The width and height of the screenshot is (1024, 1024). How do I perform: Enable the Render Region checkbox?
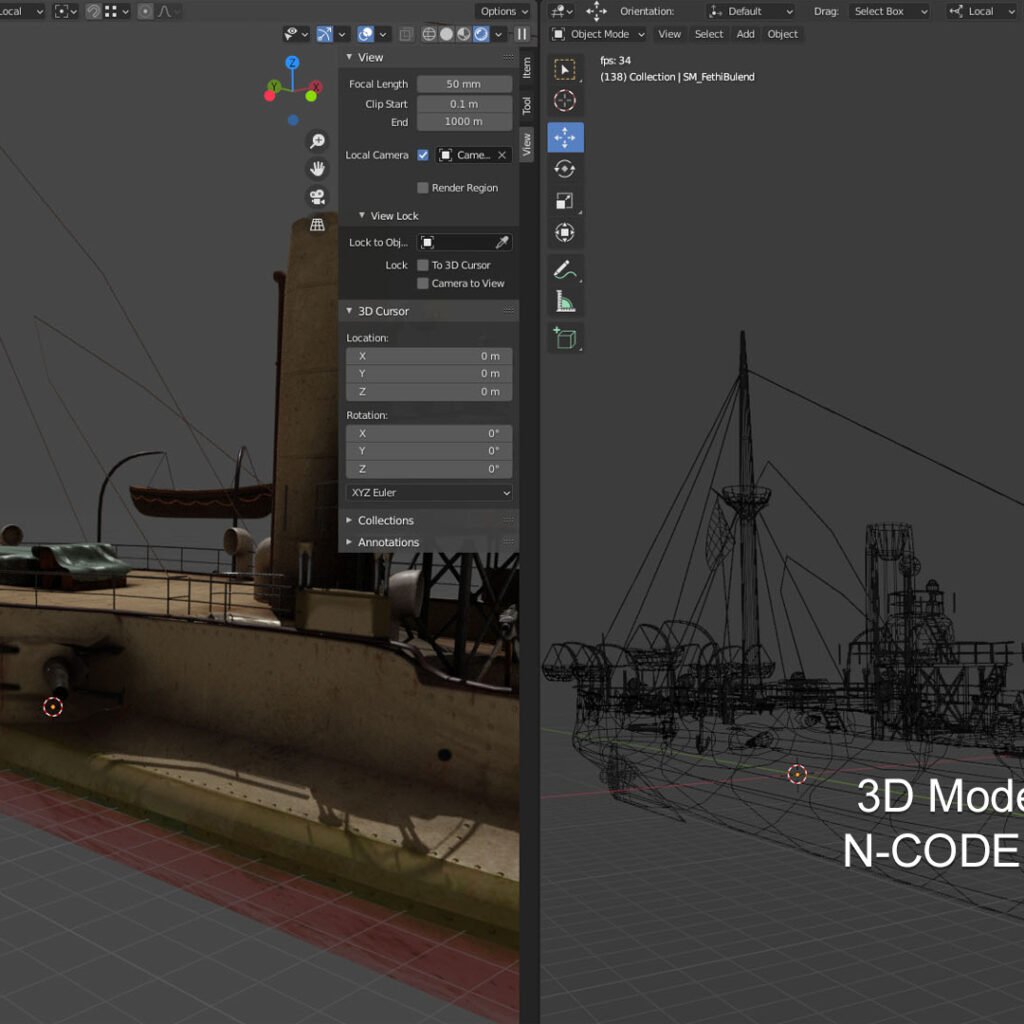(423, 188)
